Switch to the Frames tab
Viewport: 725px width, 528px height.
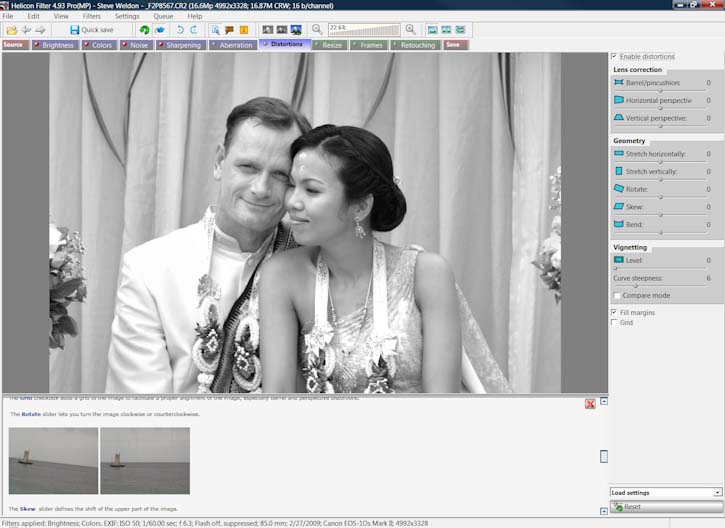(x=369, y=45)
